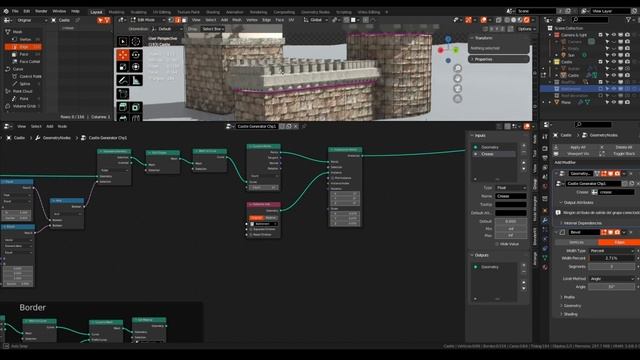Image resolution: width=640 pixels, height=360 pixels.
Task: Select Edges mode in Bevel modifier
Action: (x=618, y=242)
